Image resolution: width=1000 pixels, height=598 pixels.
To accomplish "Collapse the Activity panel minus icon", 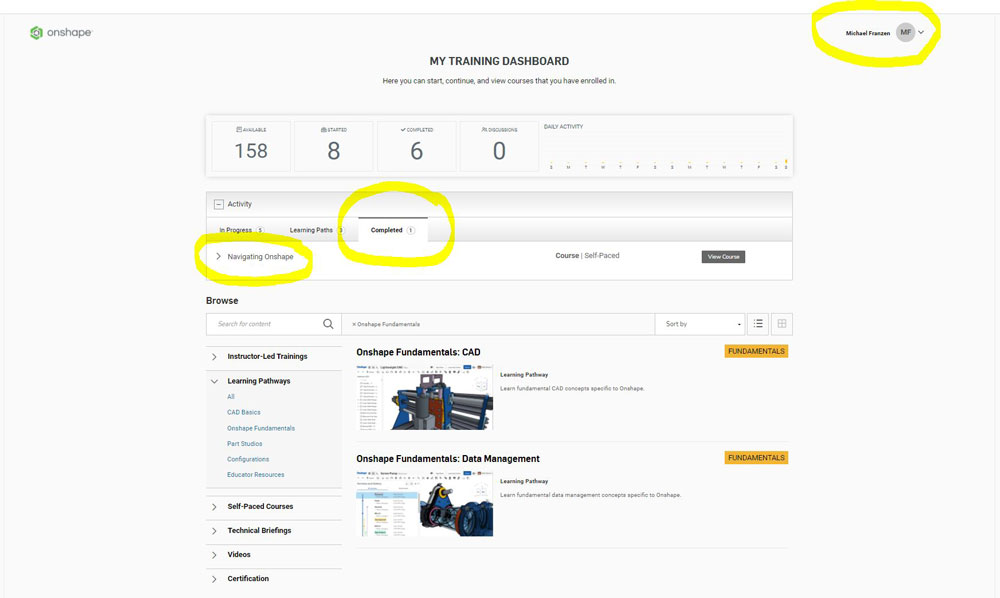I will click(218, 204).
